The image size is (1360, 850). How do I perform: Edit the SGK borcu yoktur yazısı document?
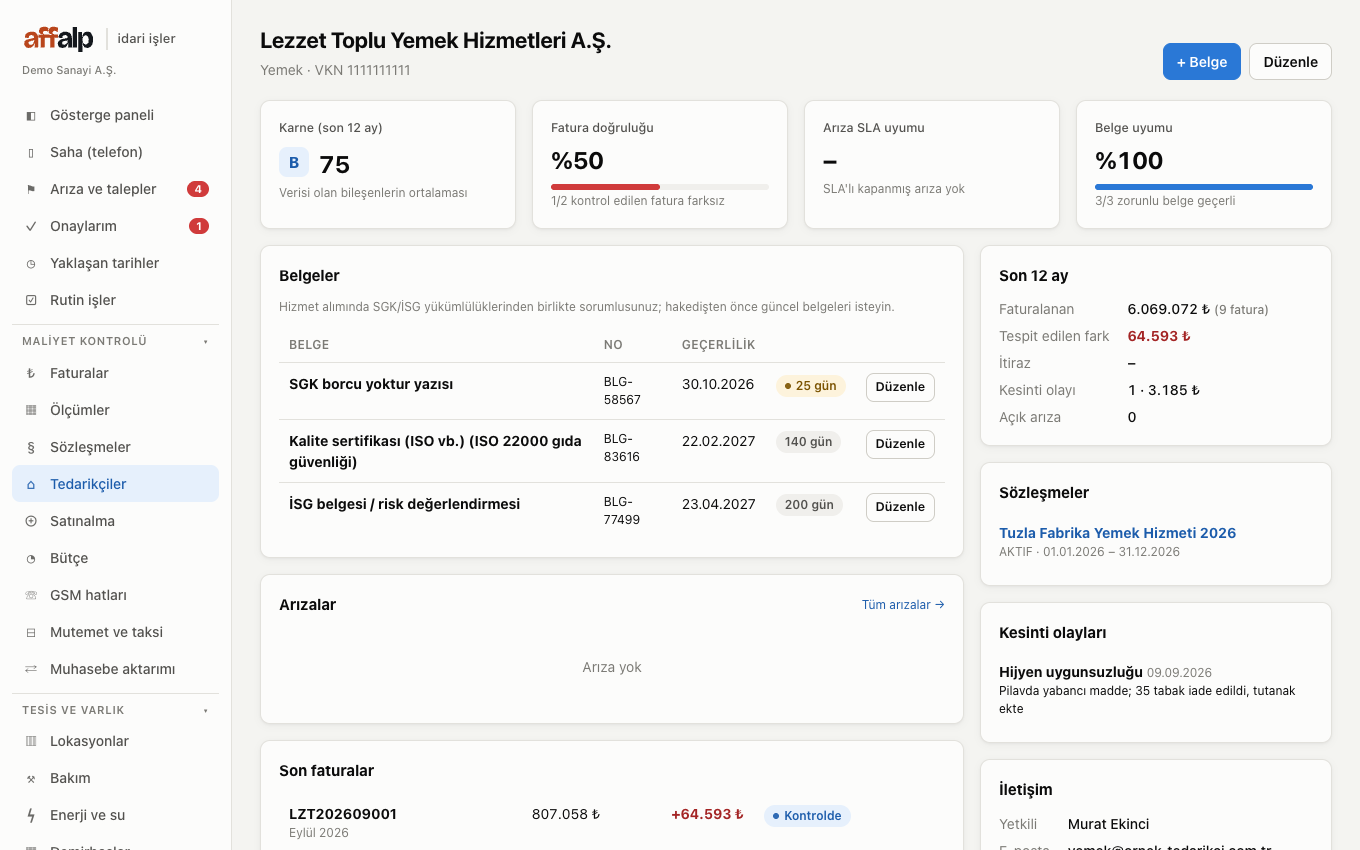tap(900, 387)
